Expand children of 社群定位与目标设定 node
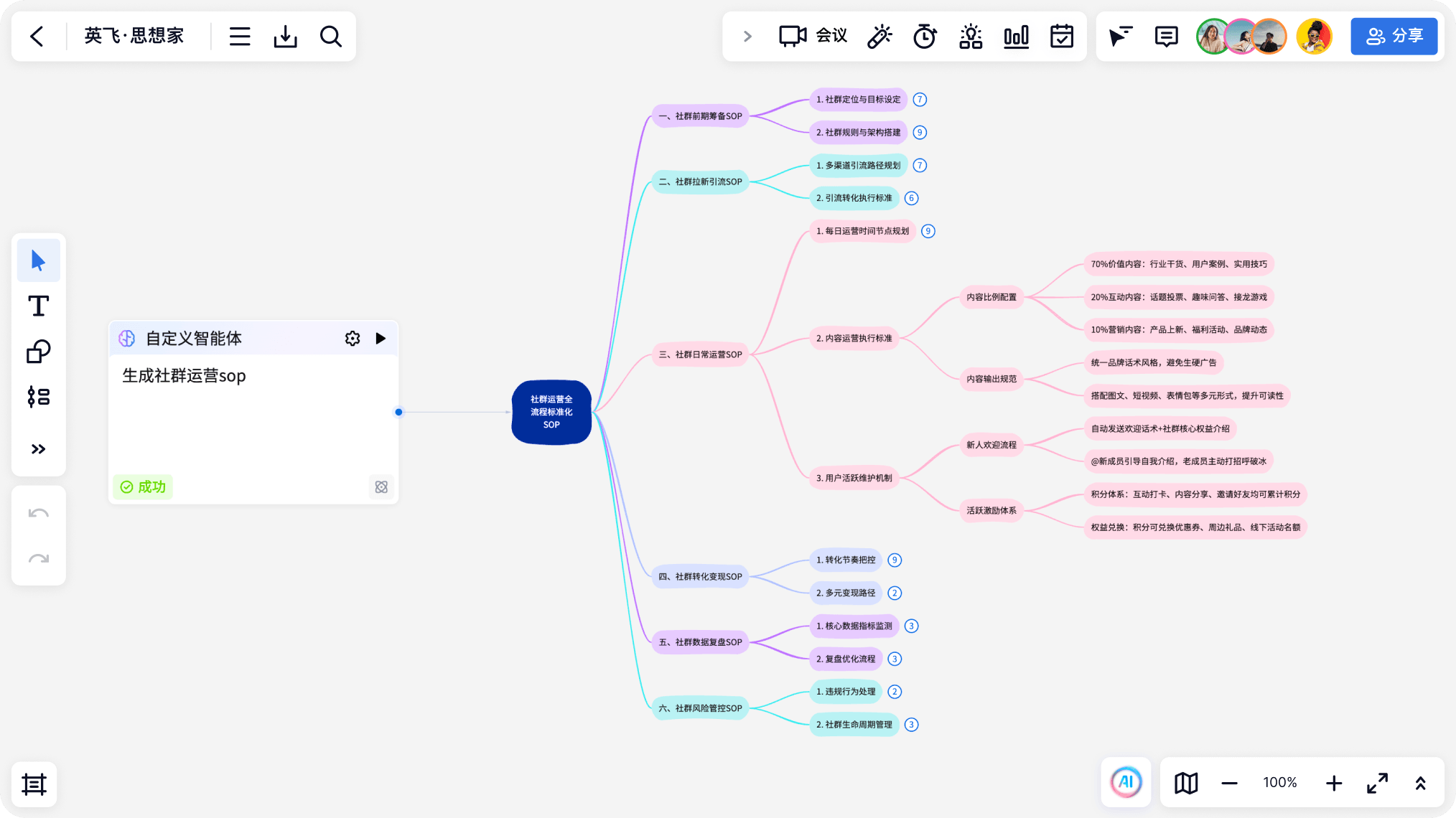 (x=920, y=100)
